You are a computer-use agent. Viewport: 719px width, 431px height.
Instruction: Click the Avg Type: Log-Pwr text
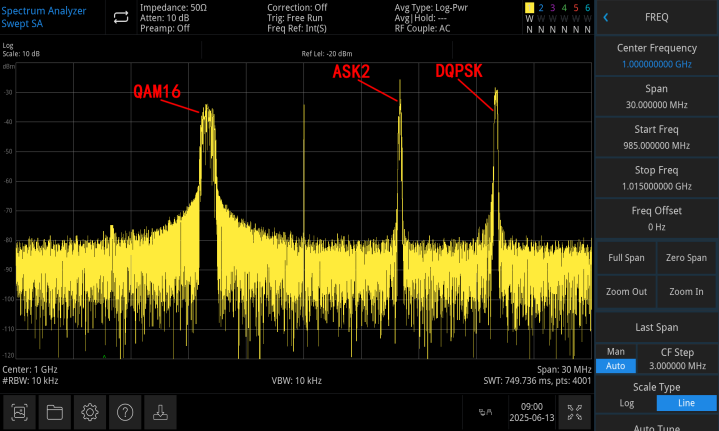point(431,8)
